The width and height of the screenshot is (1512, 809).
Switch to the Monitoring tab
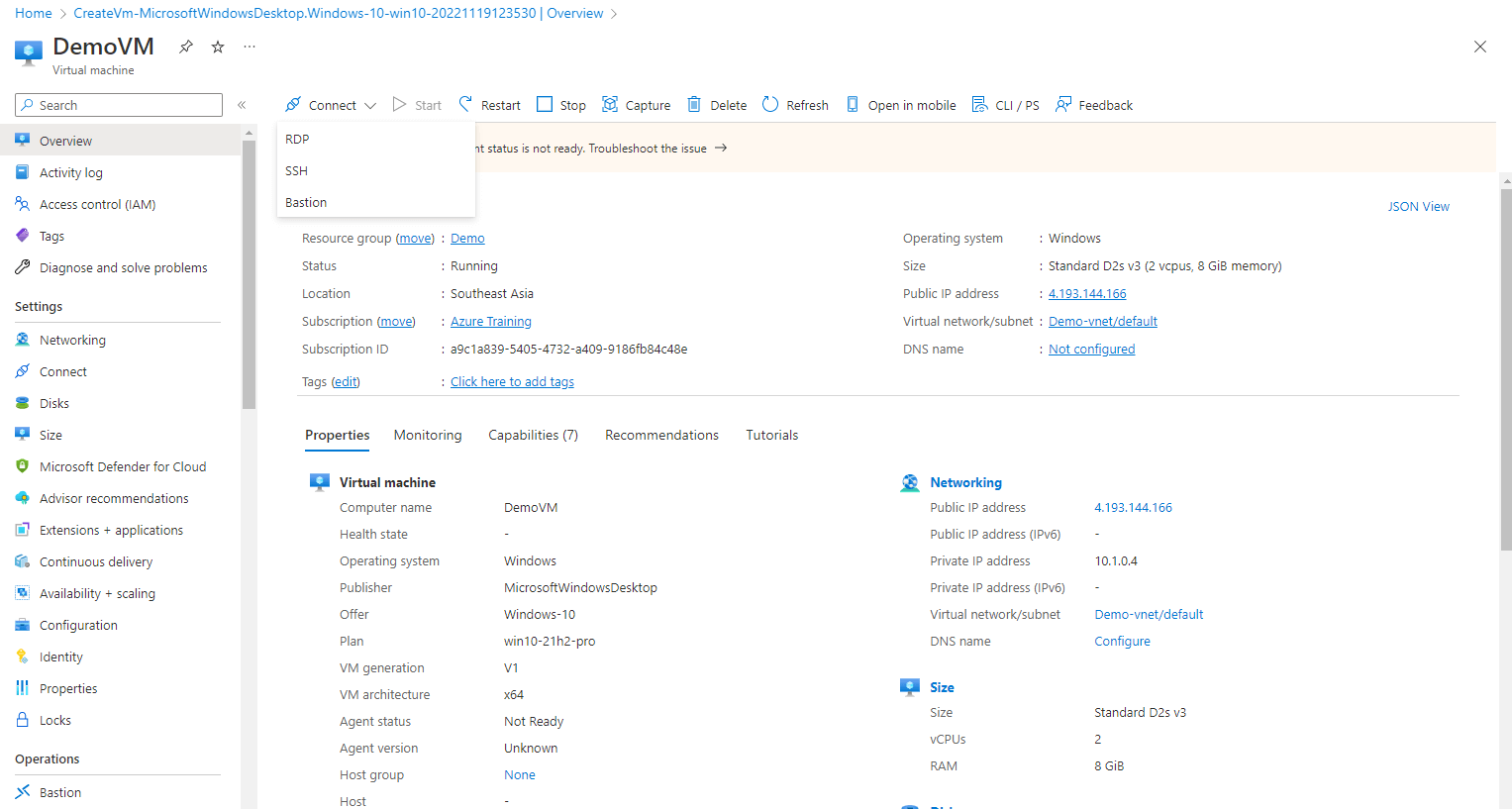(x=428, y=435)
